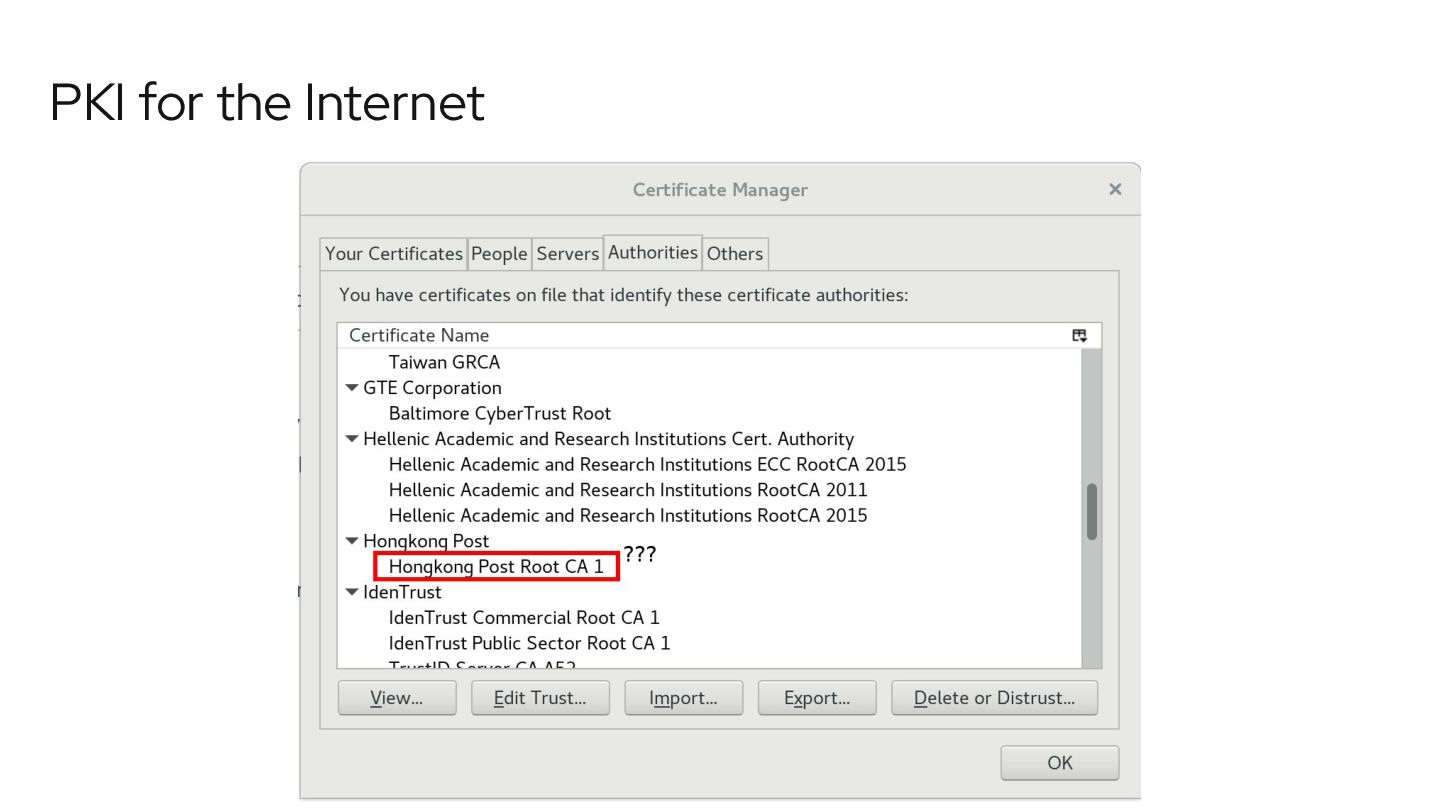Open Edit Trust... for the certificate

click(540, 698)
